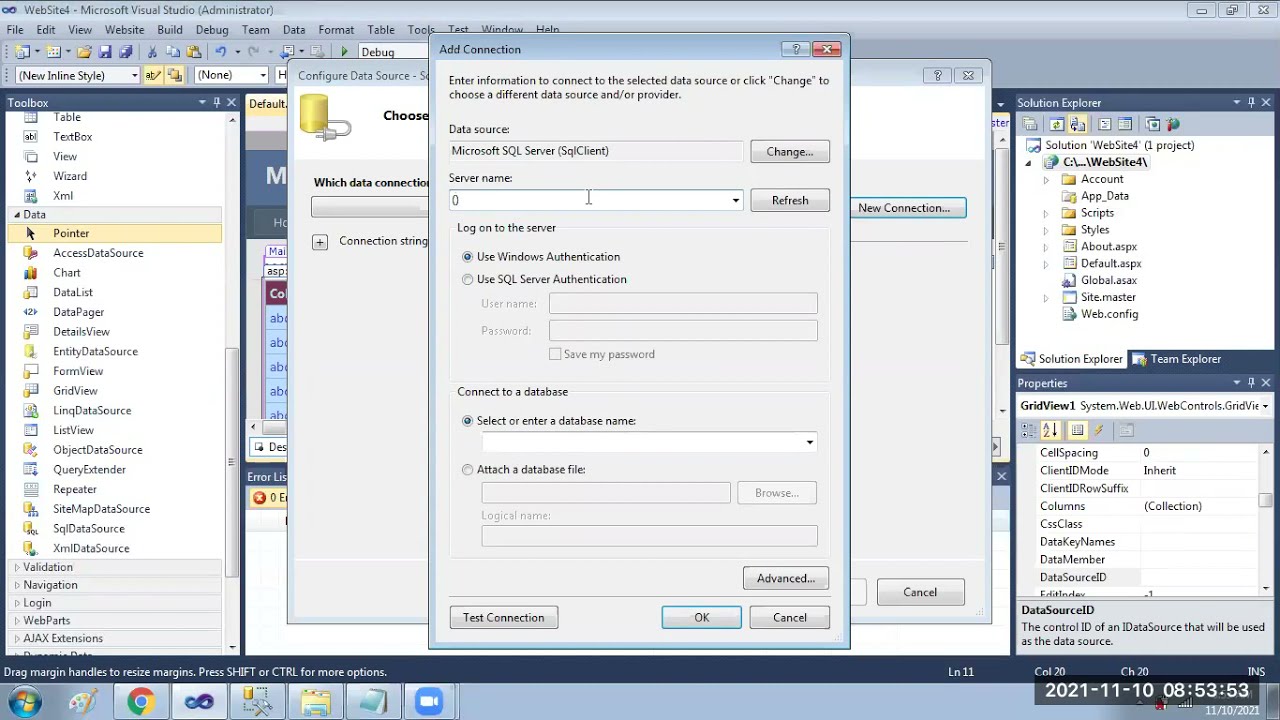Click the Paste toolbar icon

point(193,52)
